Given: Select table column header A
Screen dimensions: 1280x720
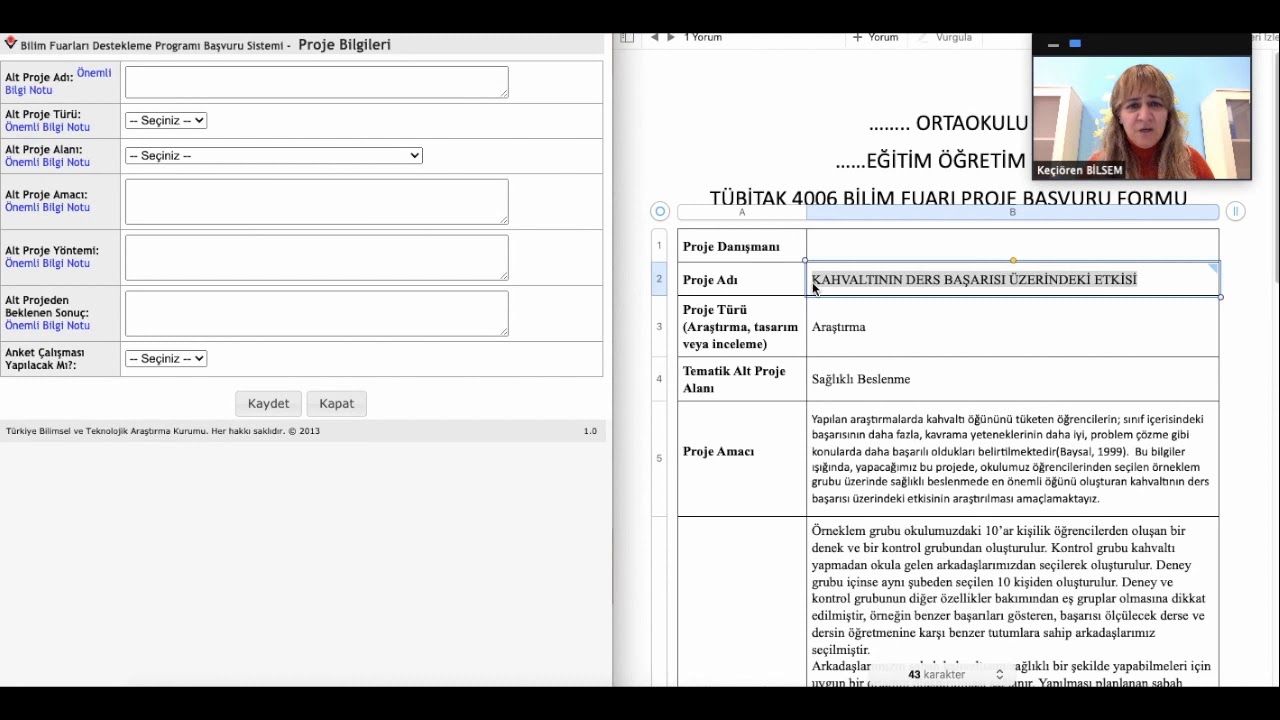Looking at the screenshot, I should pyautogui.click(x=742, y=212).
